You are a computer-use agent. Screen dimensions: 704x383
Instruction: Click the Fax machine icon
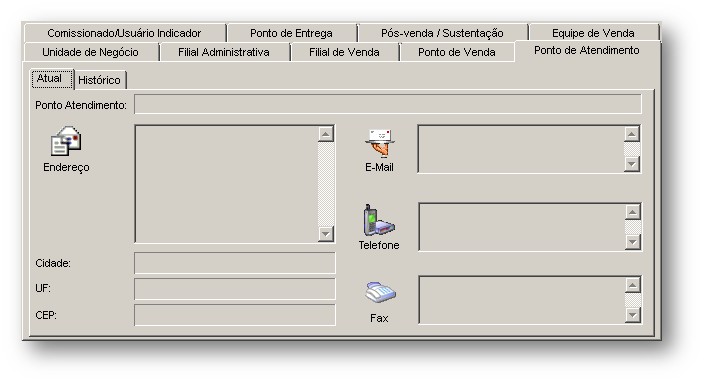pos(380,292)
